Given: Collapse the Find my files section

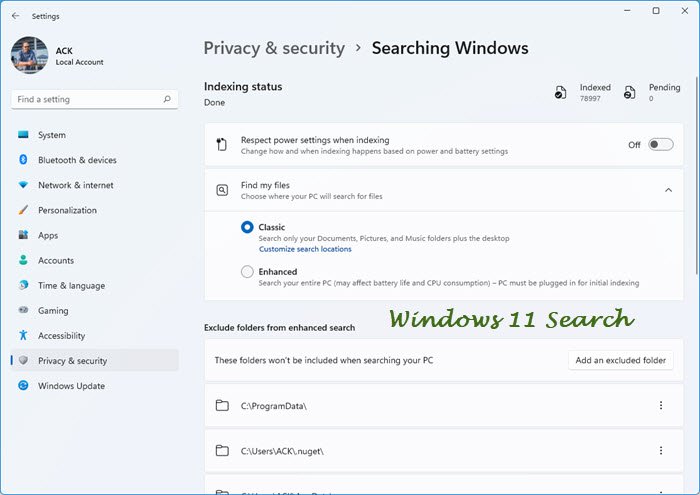Looking at the screenshot, I should (x=667, y=190).
